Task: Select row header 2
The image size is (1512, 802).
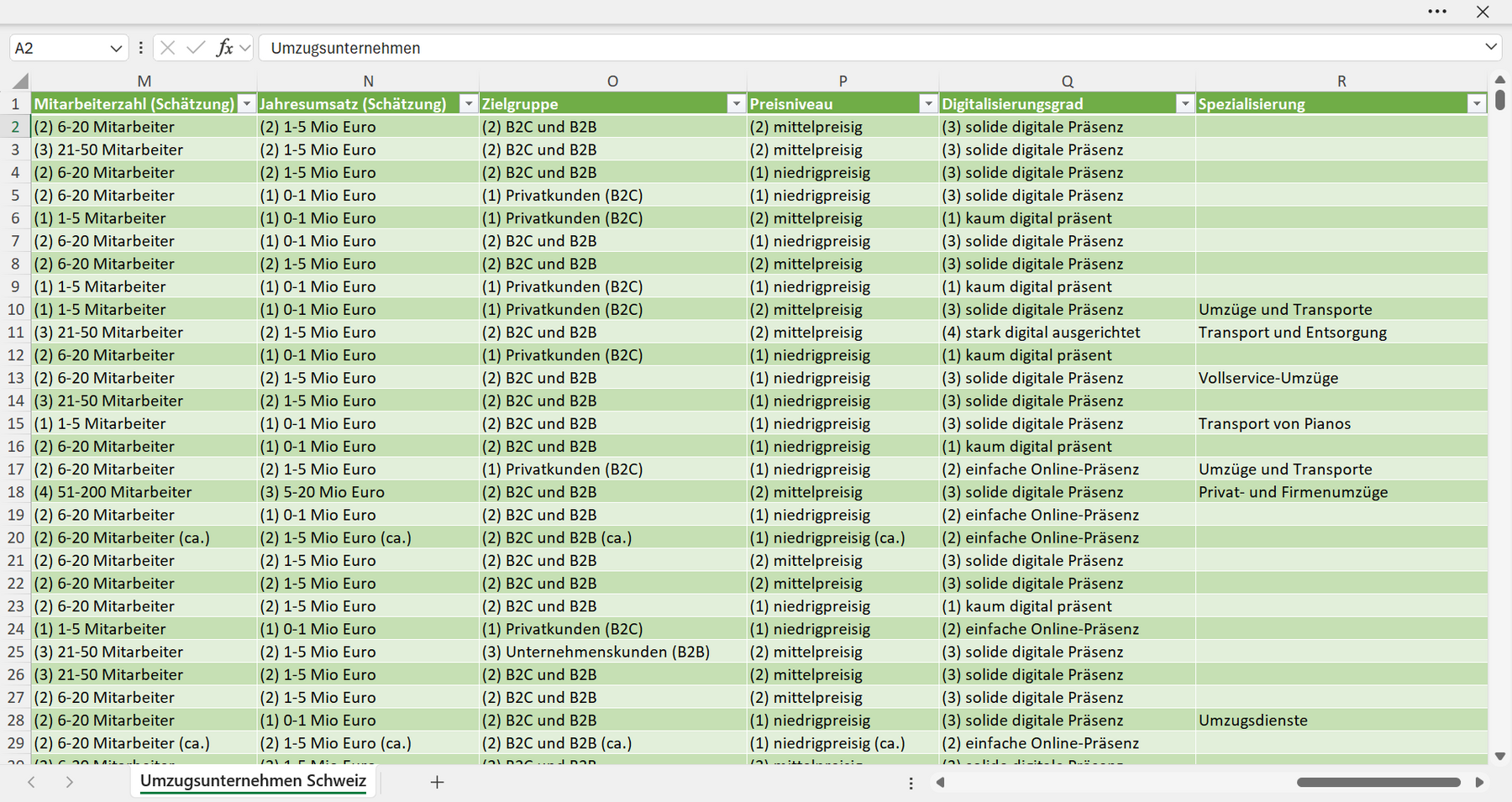Action: (16, 127)
